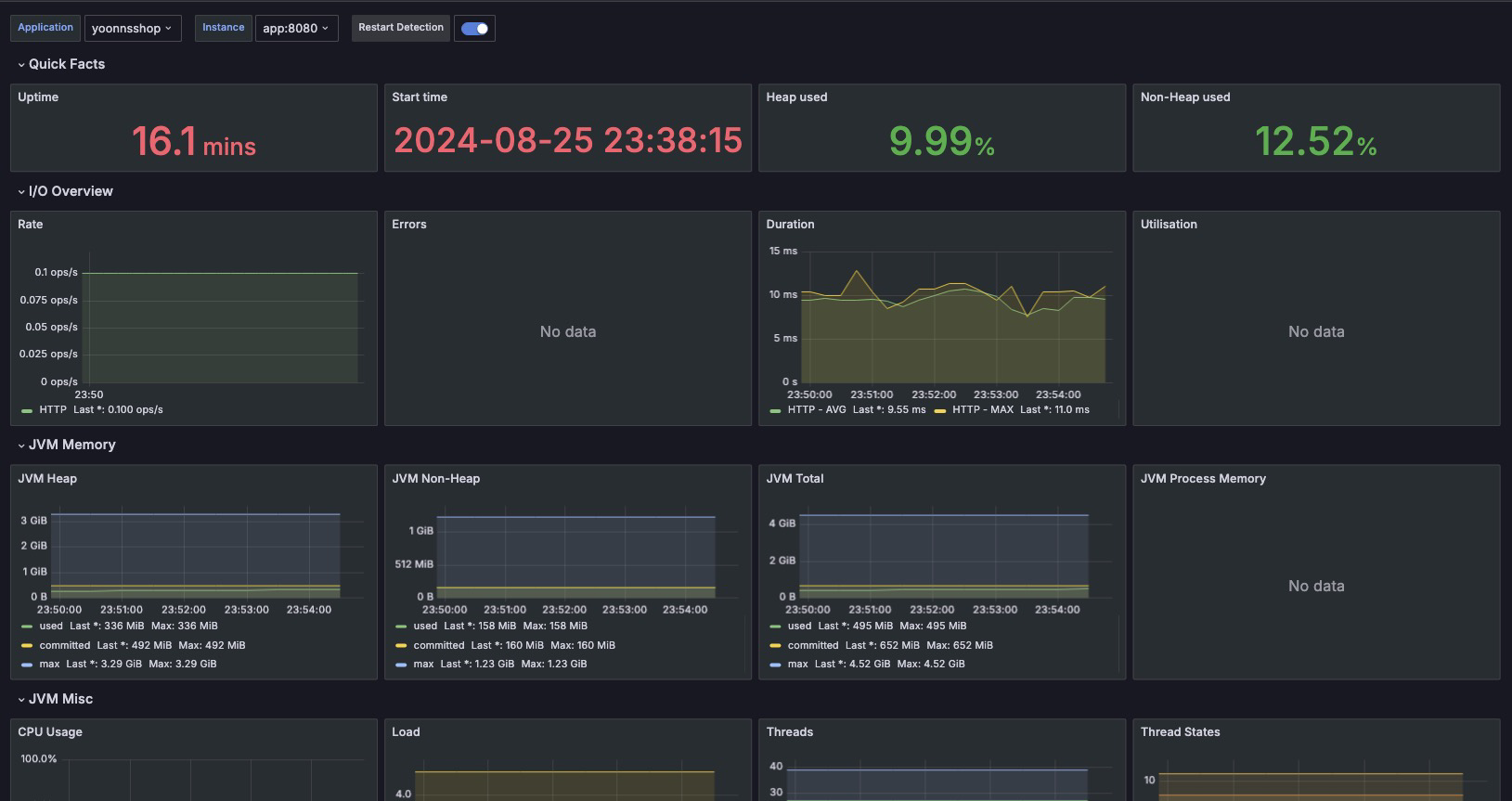Open the JVM Process Memory panel menu

pyautogui.click(x=1203, y=478)
